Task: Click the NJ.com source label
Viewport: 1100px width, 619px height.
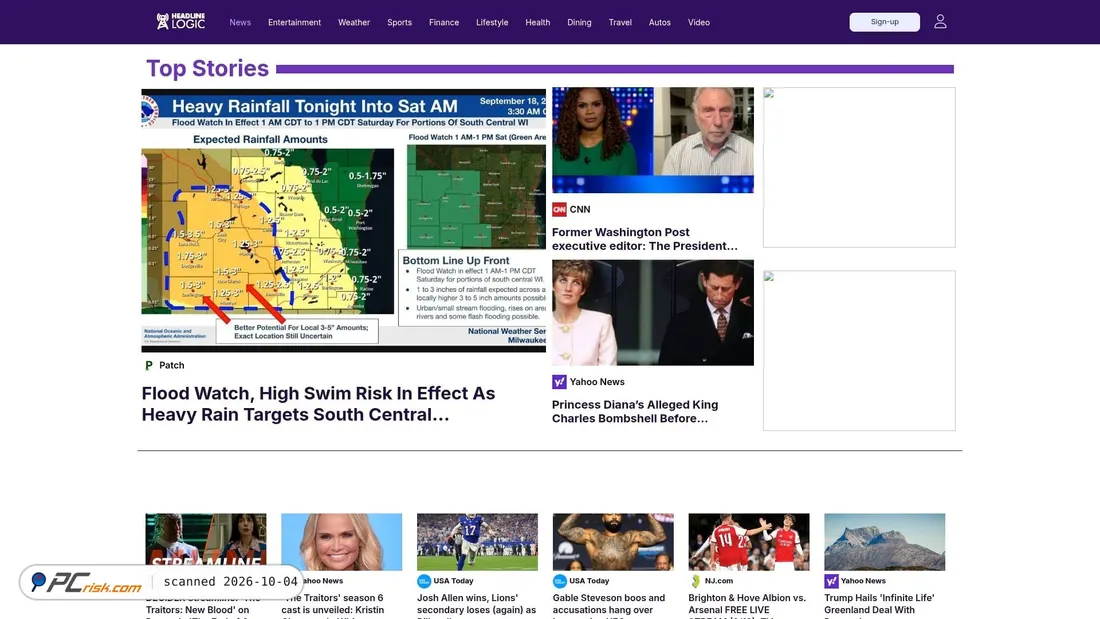Action: click(x=719, y=581)
